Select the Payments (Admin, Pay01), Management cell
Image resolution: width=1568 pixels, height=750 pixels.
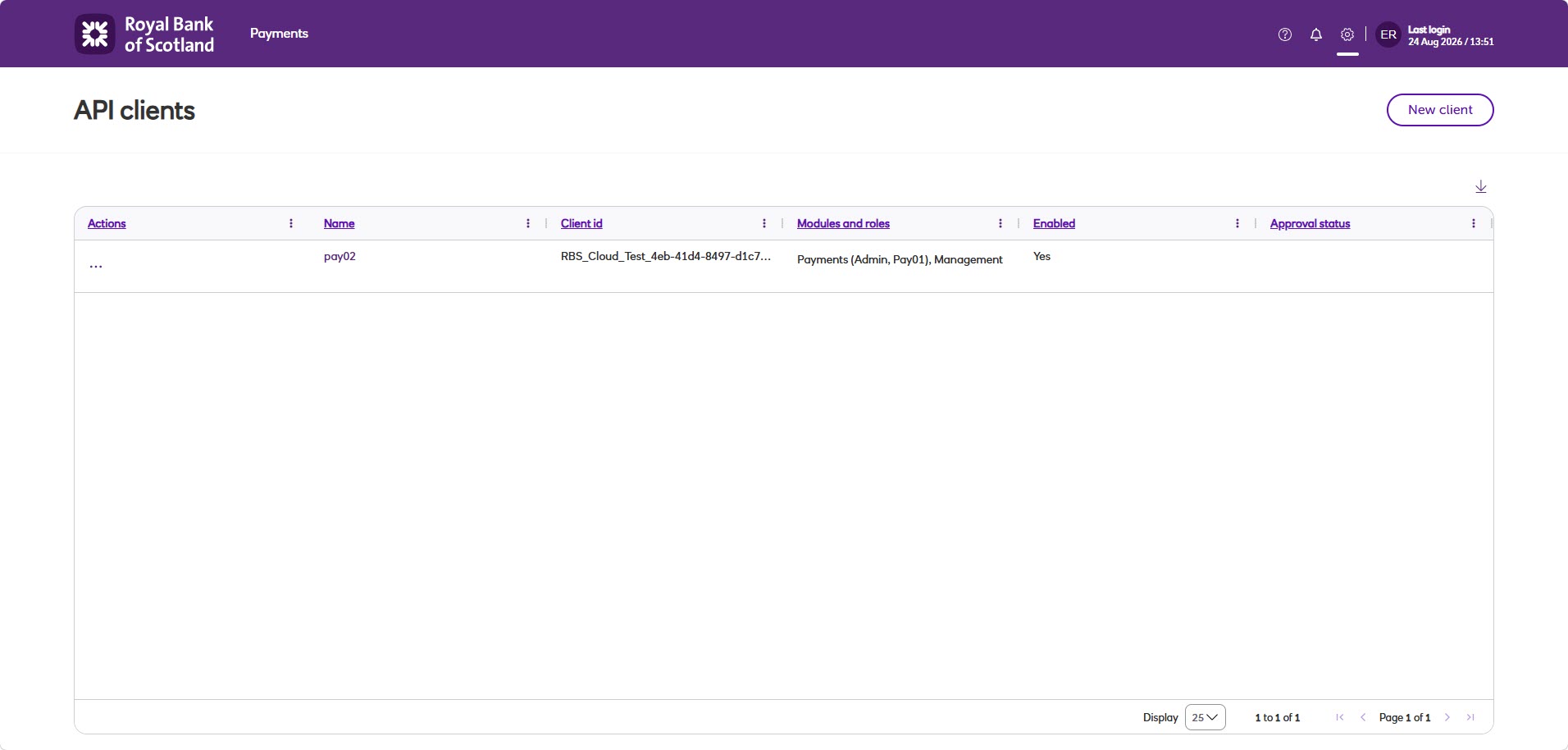pos(900,259)
